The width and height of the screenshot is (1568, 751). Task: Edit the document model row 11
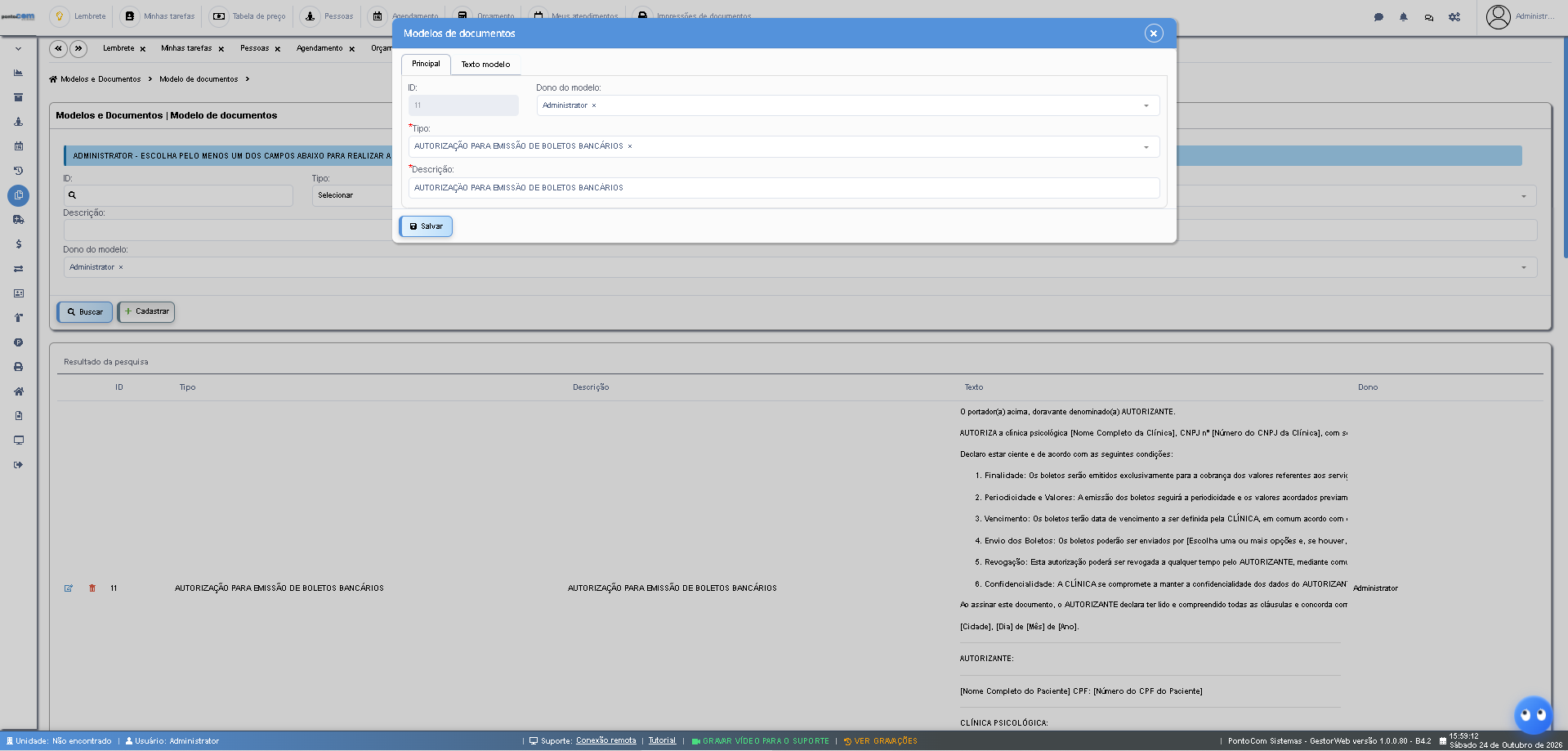coord(69,588)
